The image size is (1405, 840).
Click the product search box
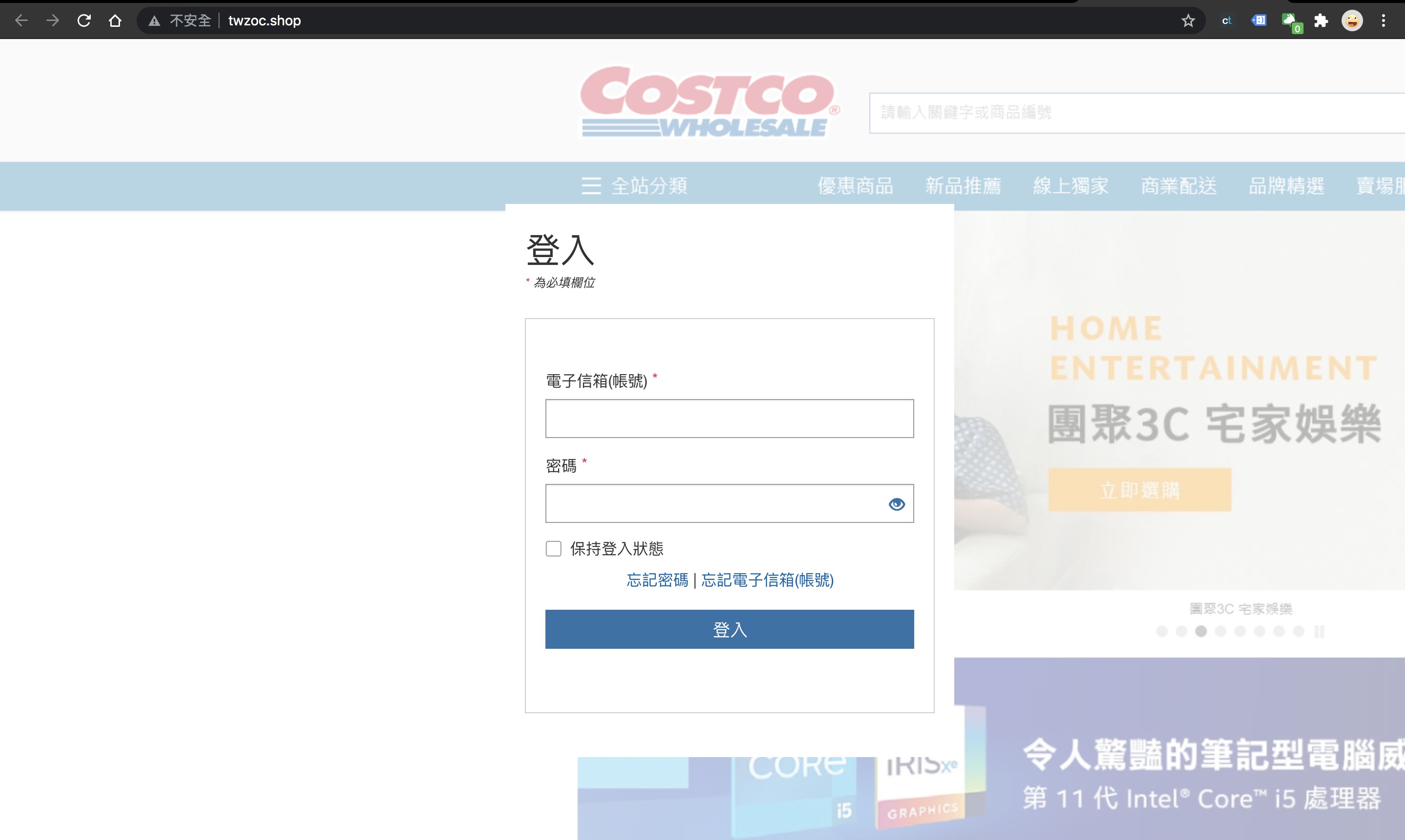coord(1137,113)
